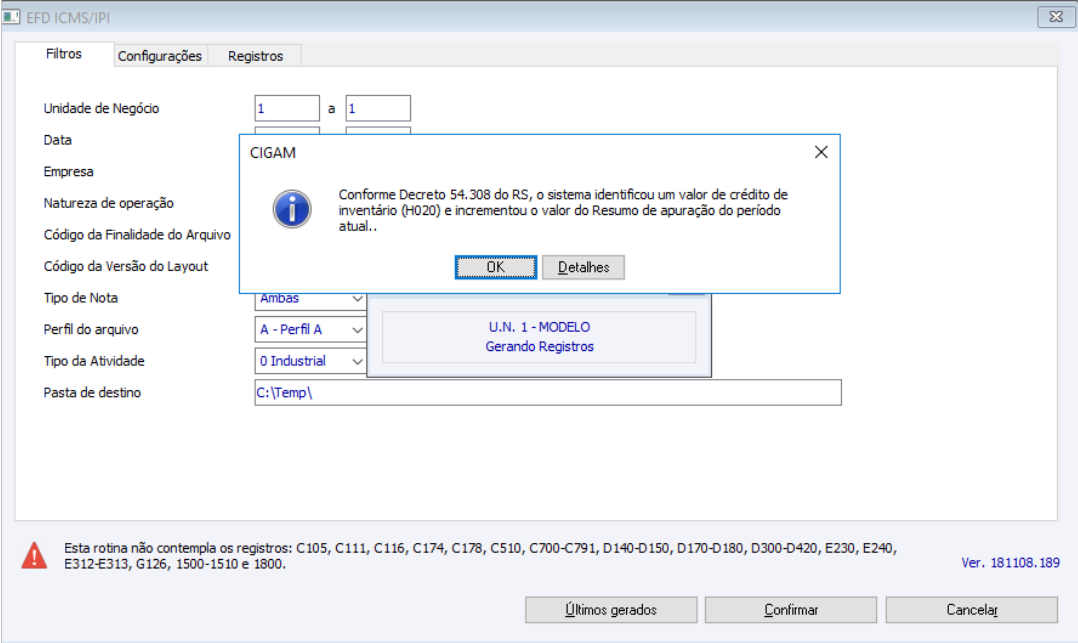Click the blue information icon in CIGAM dialog
1078x643 pixels.
pyautogui.click(x=292, y=209)
